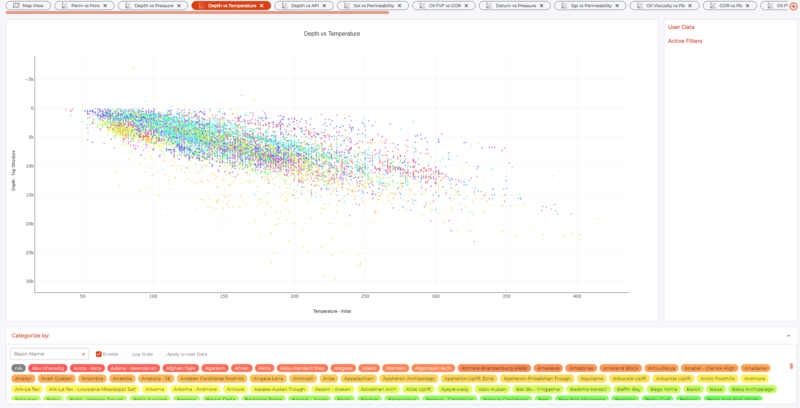Close the Depth vs API tab
Screen dimensions: 800x408
pos(325,6)
